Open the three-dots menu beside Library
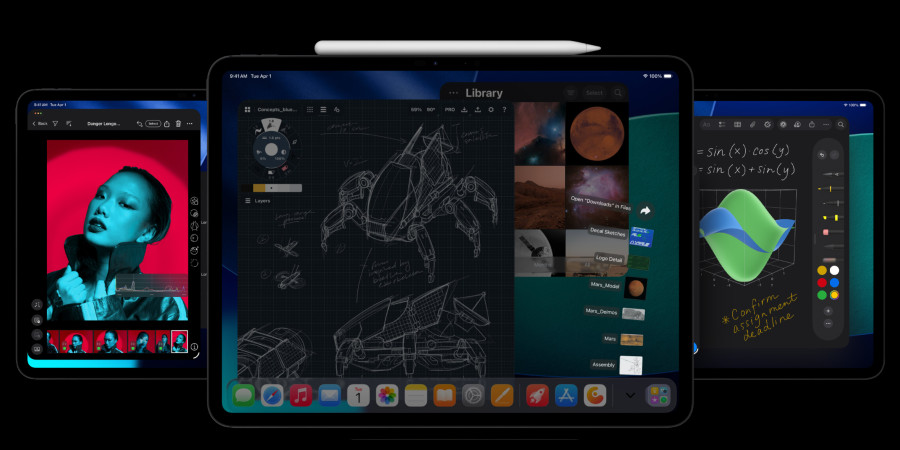The width and height of the screenshot is (900, 450). pos(454,93)
